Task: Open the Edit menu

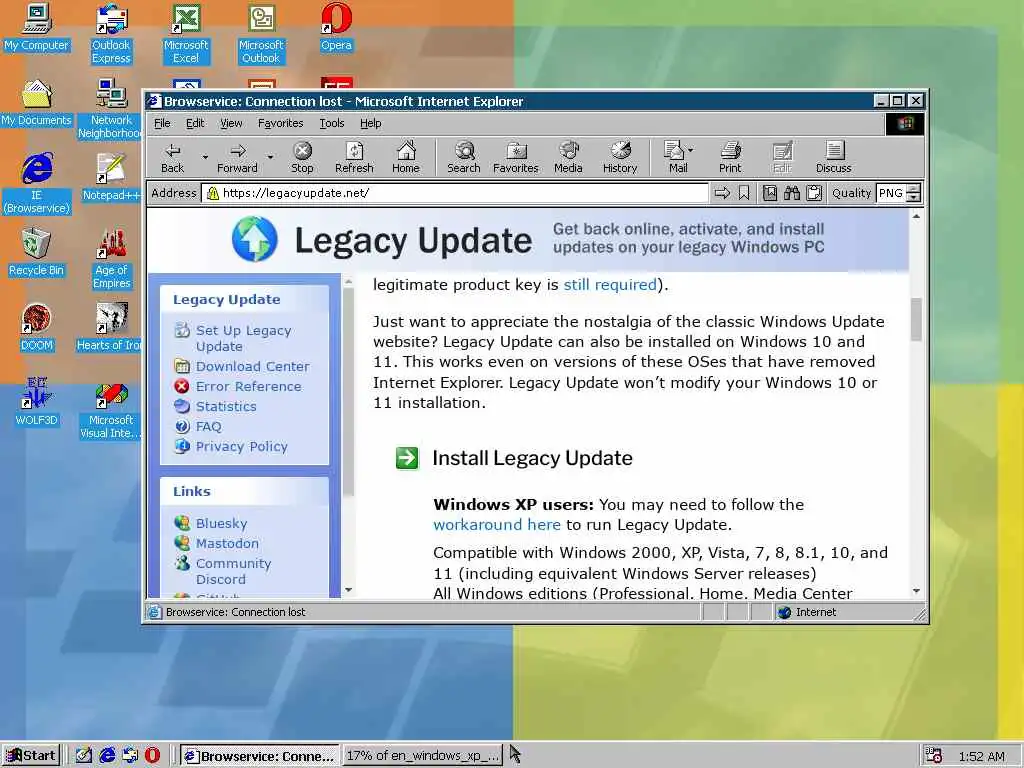Action: point(195,123)
